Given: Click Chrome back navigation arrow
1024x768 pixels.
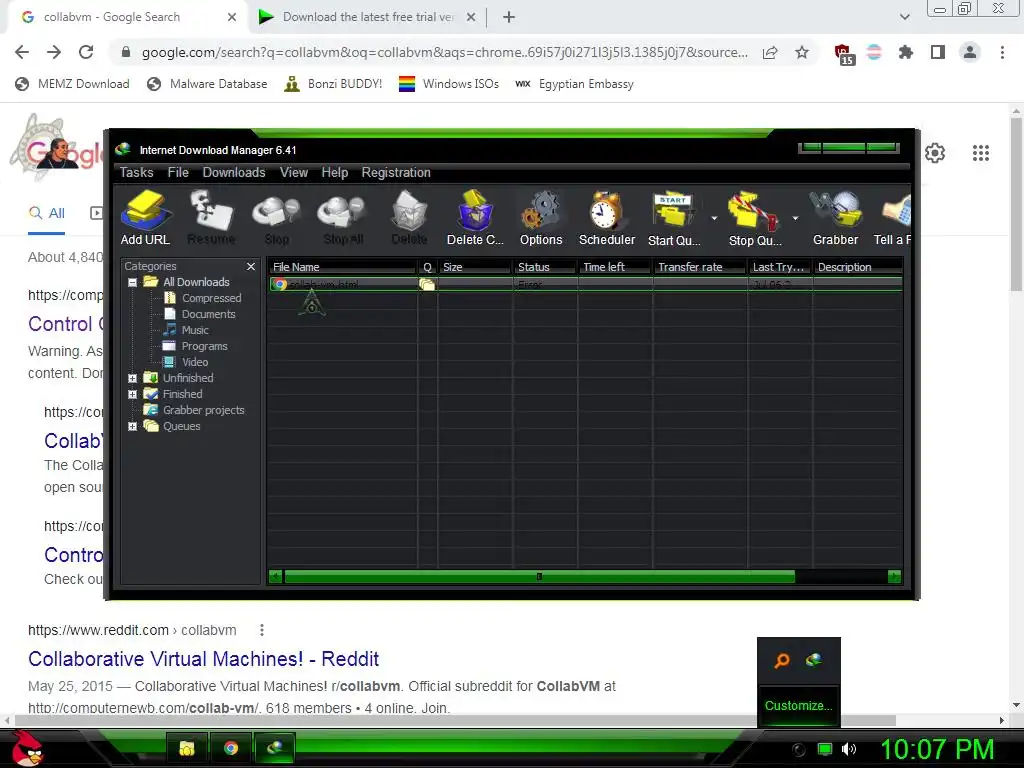Looking at the screenshot, I should pos(22,52).
